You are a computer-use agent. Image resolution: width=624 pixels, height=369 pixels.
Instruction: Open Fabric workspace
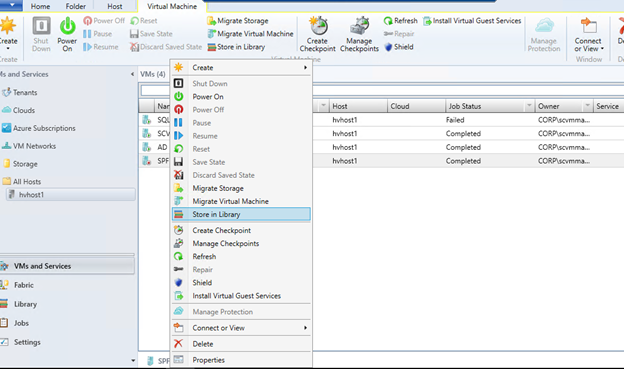[x=67, y=285]
